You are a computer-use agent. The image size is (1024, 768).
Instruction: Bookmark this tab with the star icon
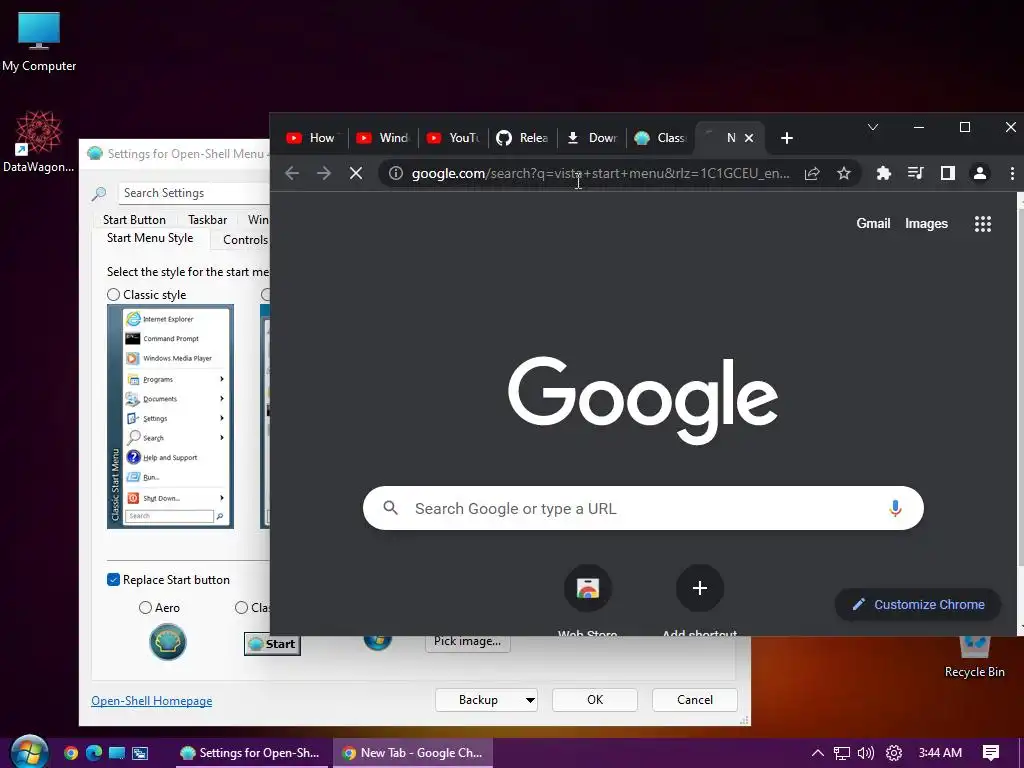(844, 173)
